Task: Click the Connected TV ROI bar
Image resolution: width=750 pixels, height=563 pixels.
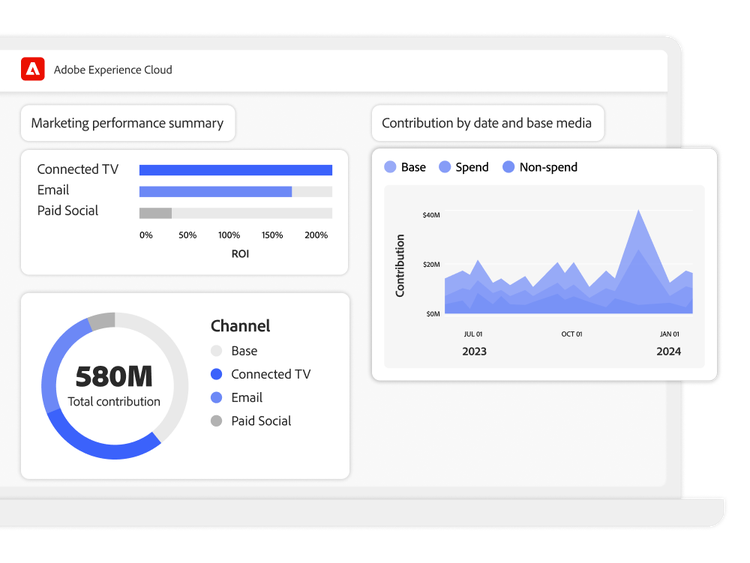Action: coord(235,170)
